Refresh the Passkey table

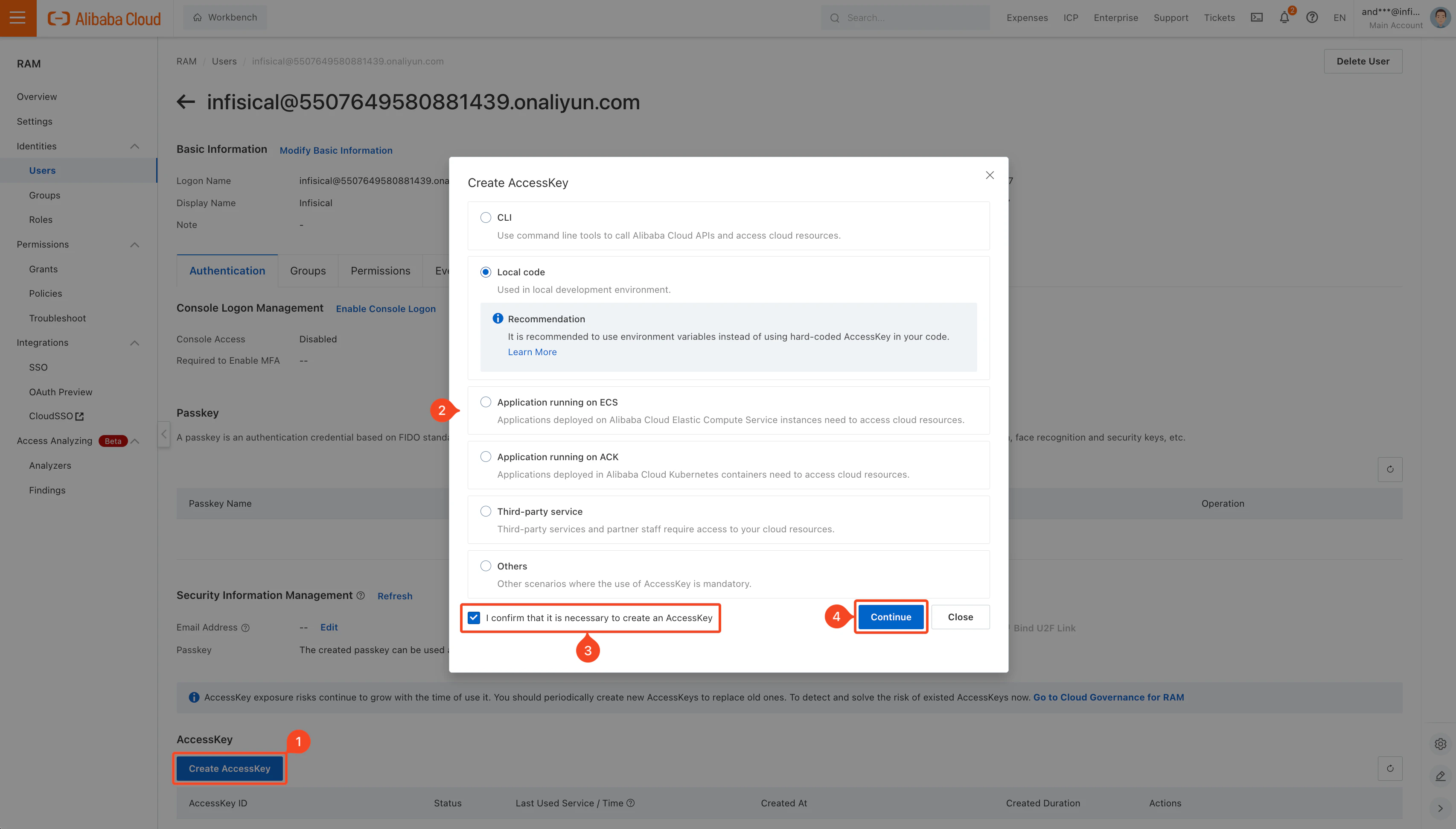pyautogui.click(x=1390, y=470)
